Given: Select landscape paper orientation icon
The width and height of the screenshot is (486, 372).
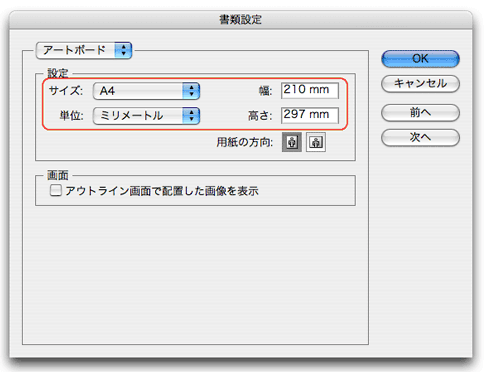Looking at the screenshot, I should (316, 142).
